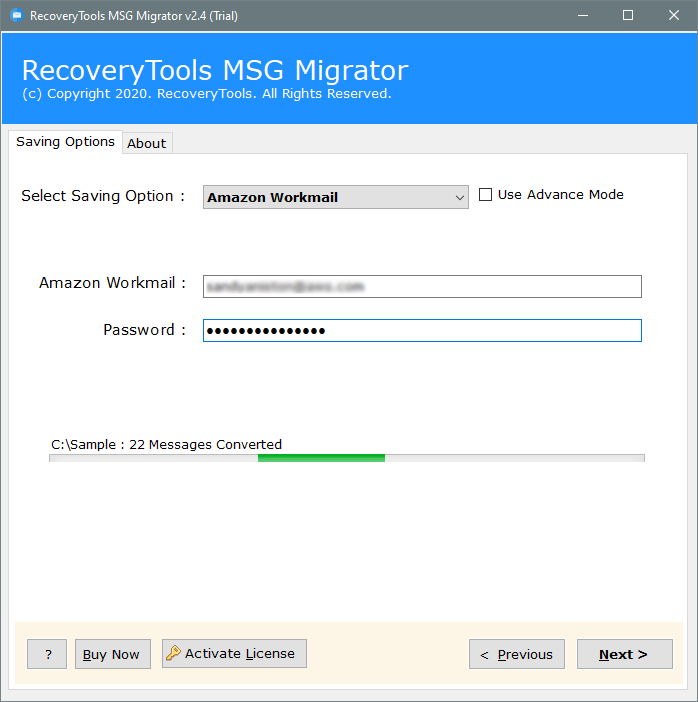Maximize the MSG Migrator window

pyautogui.click(x=628, y=16)
